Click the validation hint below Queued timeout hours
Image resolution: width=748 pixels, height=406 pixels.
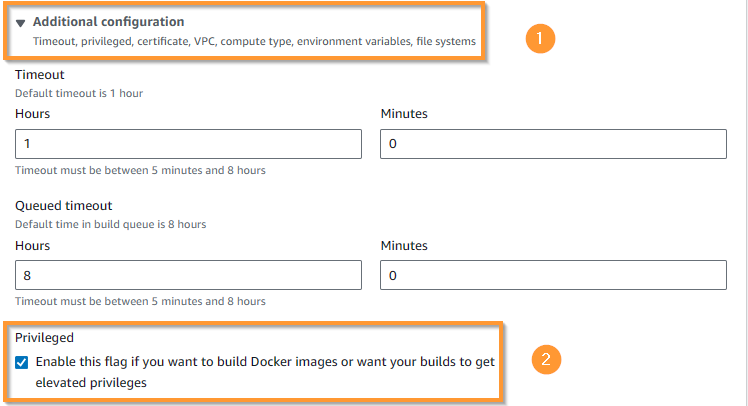[x=140, y=302]
